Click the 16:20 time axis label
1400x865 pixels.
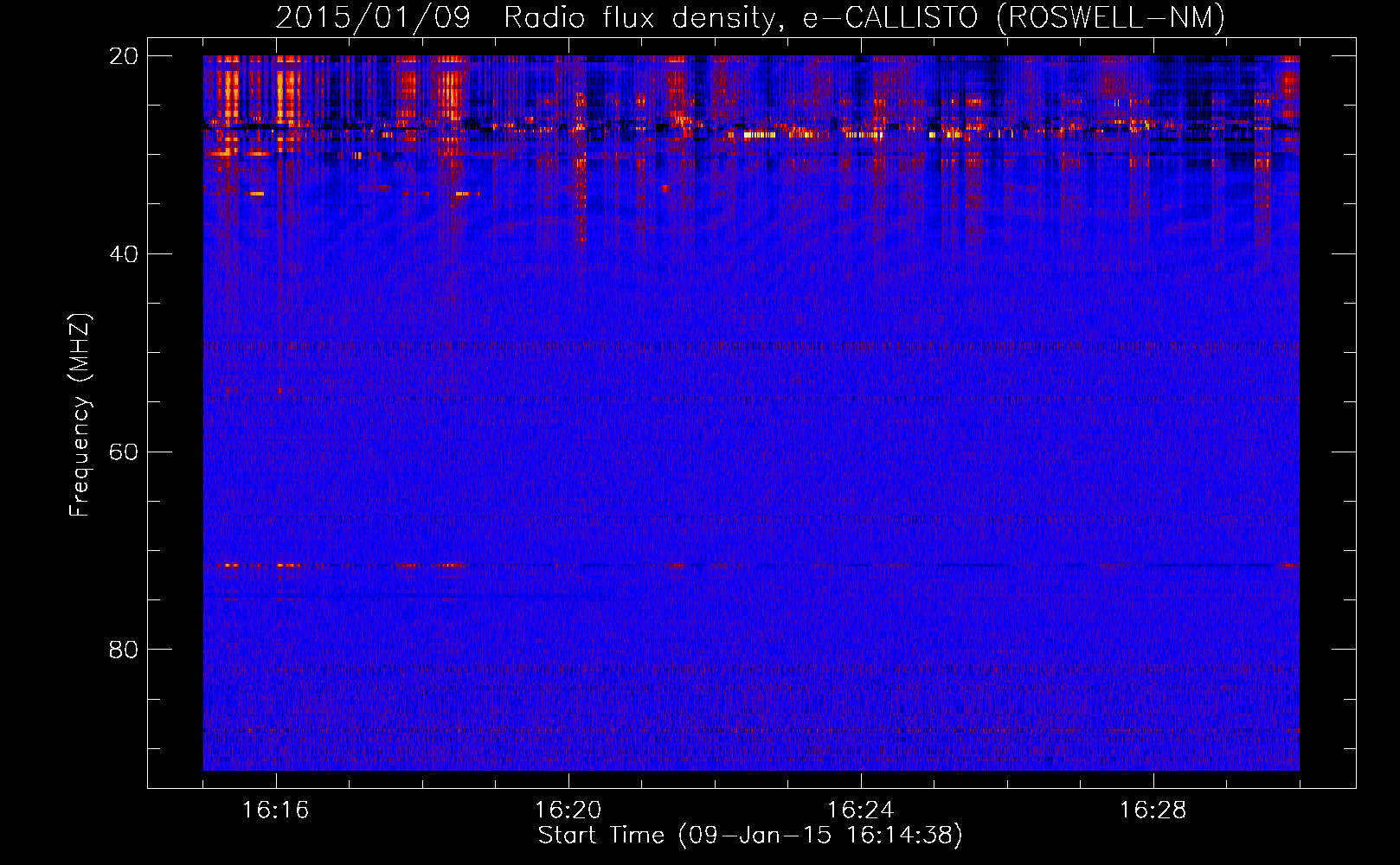[568, 811]
